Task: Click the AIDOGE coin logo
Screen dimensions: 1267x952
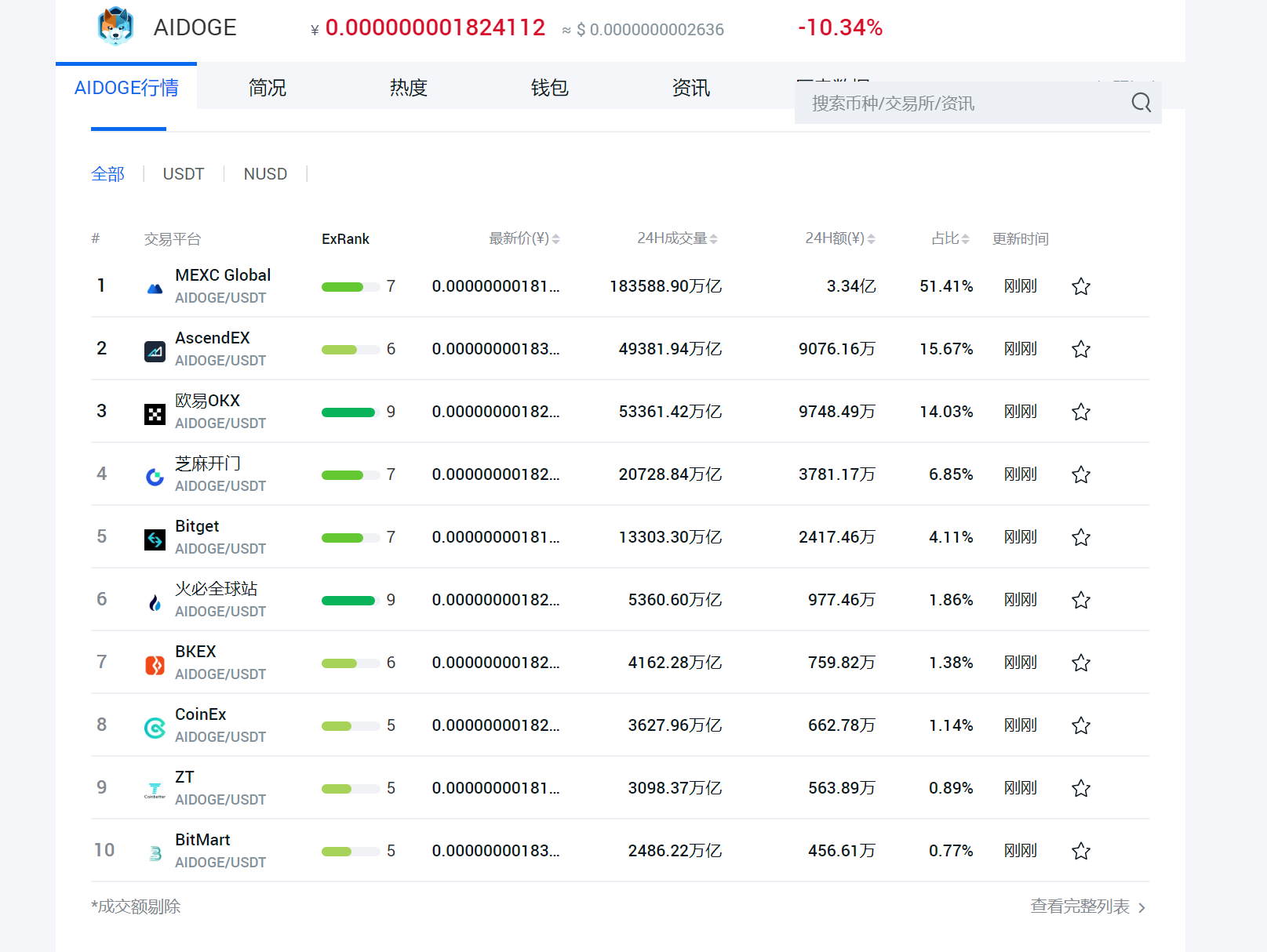Action: pyautogui.click(x=115, y=27)
